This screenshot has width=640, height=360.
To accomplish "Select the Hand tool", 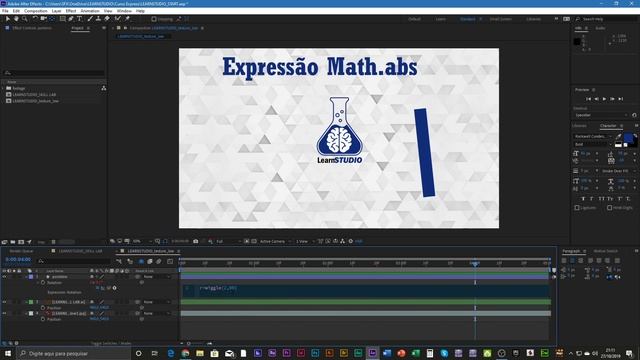I will tap(16, 19).
